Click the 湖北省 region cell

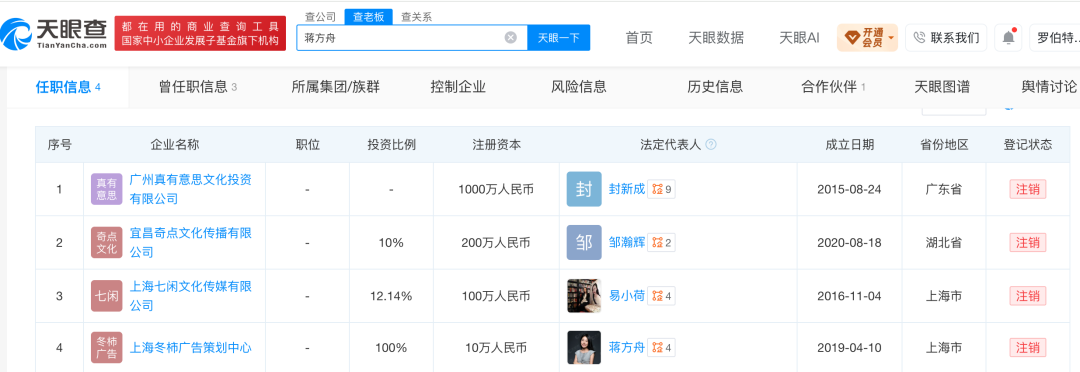click(944, 242)
